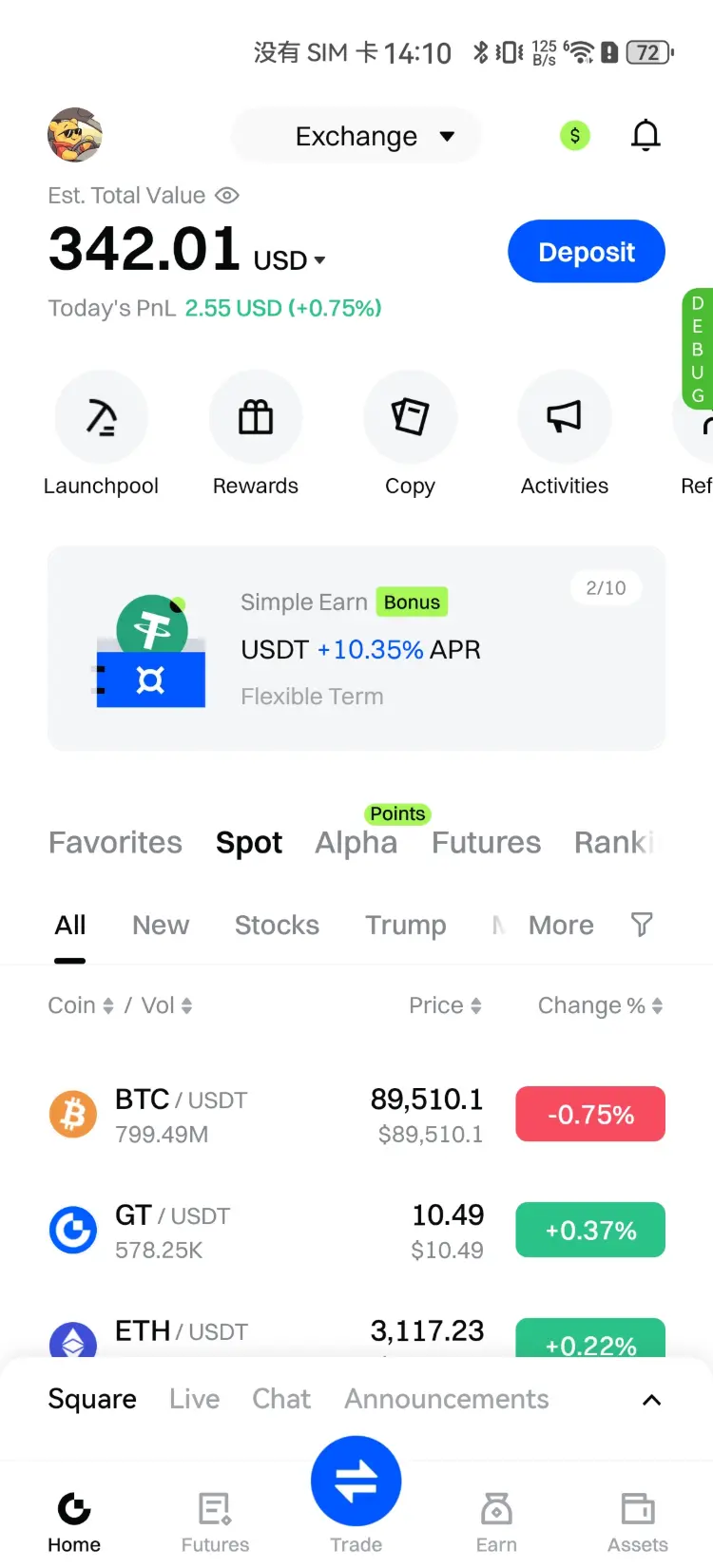Open the Exchange mode dropdown
This screenshot has height=1568, width=713.
coord(375,137)
